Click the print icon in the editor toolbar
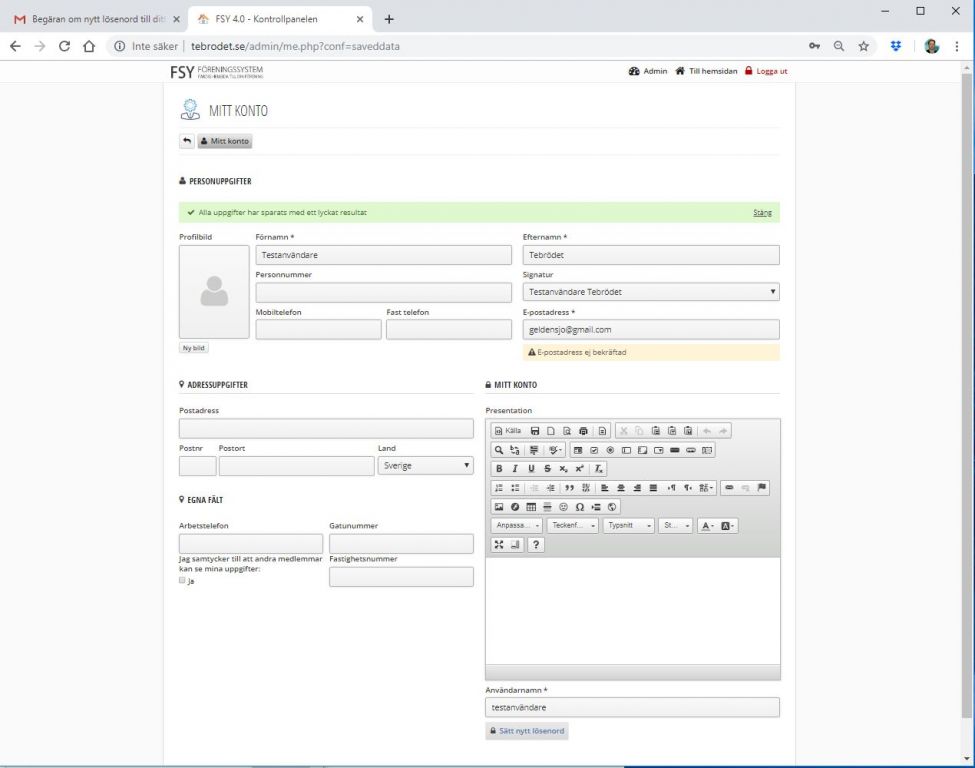 pyautogui.click(x=583, y=430)
